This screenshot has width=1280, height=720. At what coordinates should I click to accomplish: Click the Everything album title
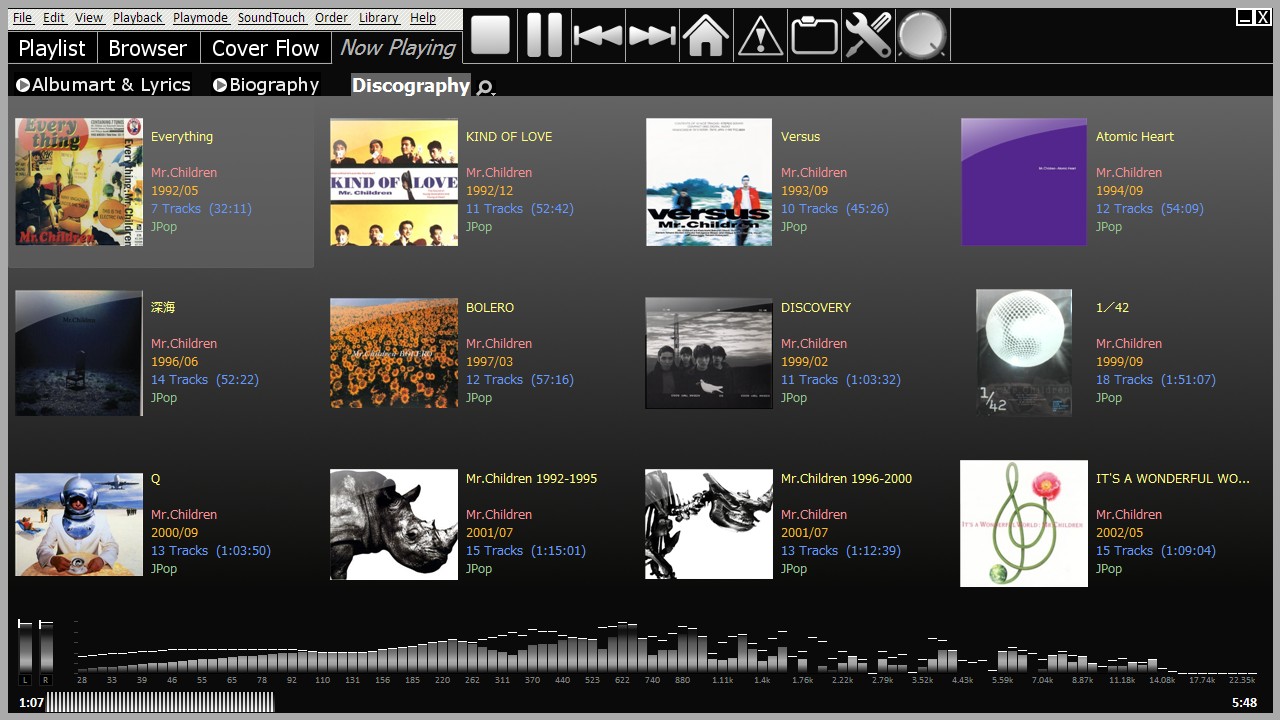coord(182,137)
